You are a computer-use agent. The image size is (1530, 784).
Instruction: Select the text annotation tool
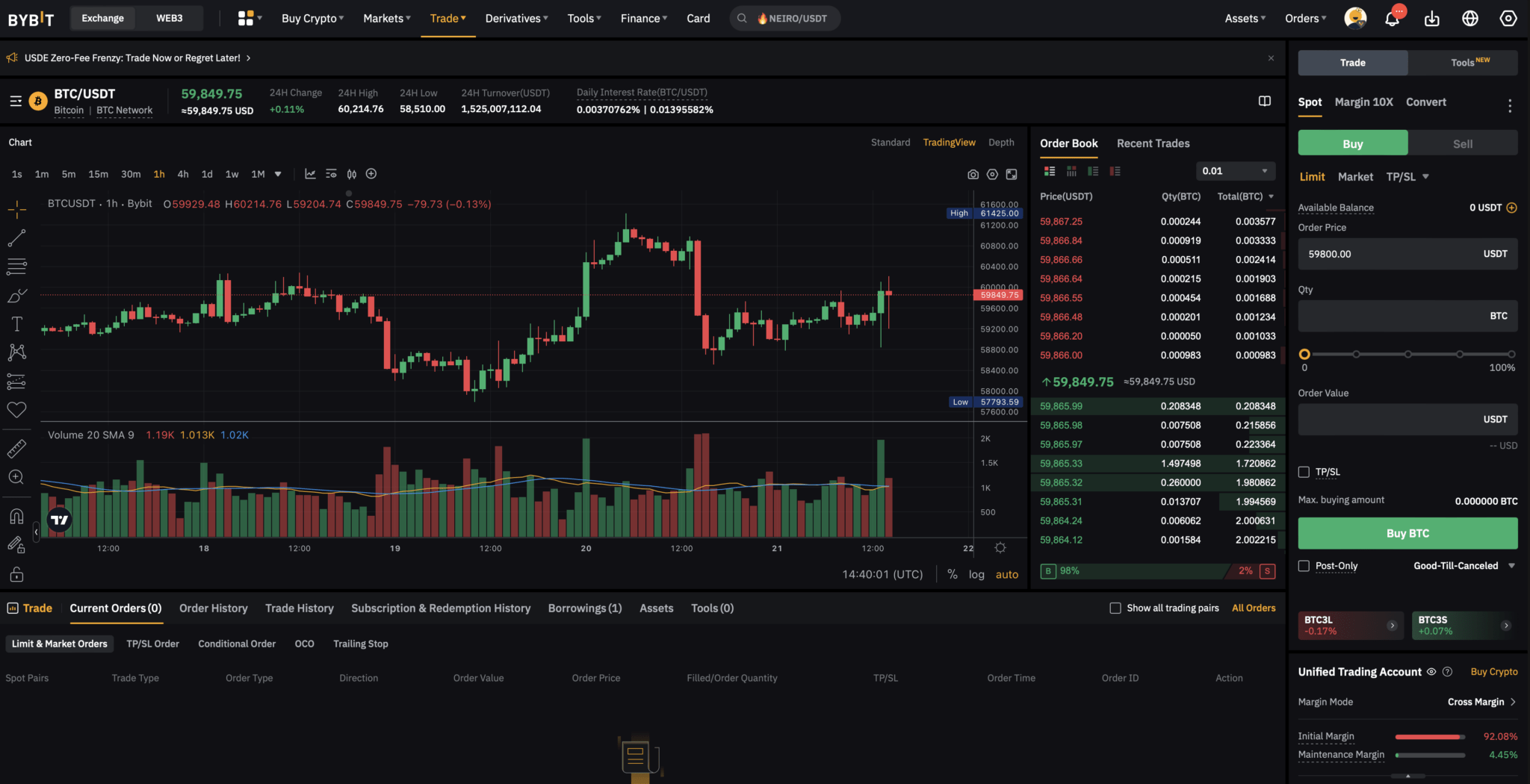tap(16, 324)
